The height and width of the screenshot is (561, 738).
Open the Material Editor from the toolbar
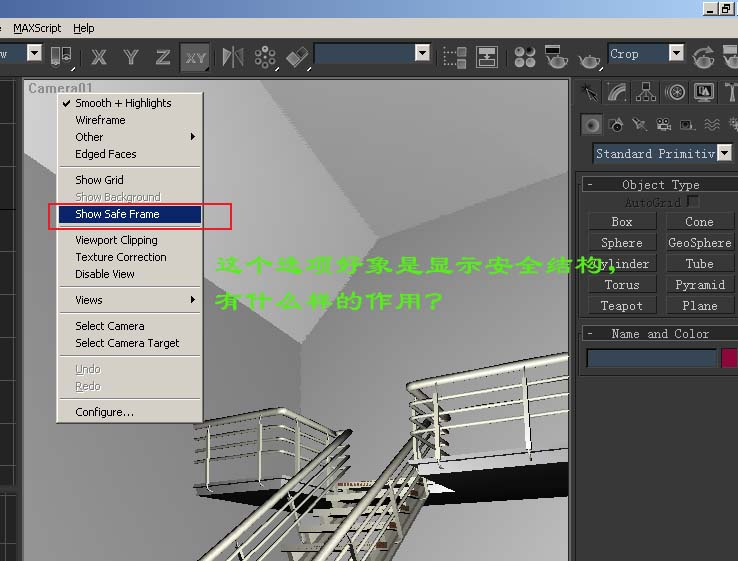click(x=525, y=57)
